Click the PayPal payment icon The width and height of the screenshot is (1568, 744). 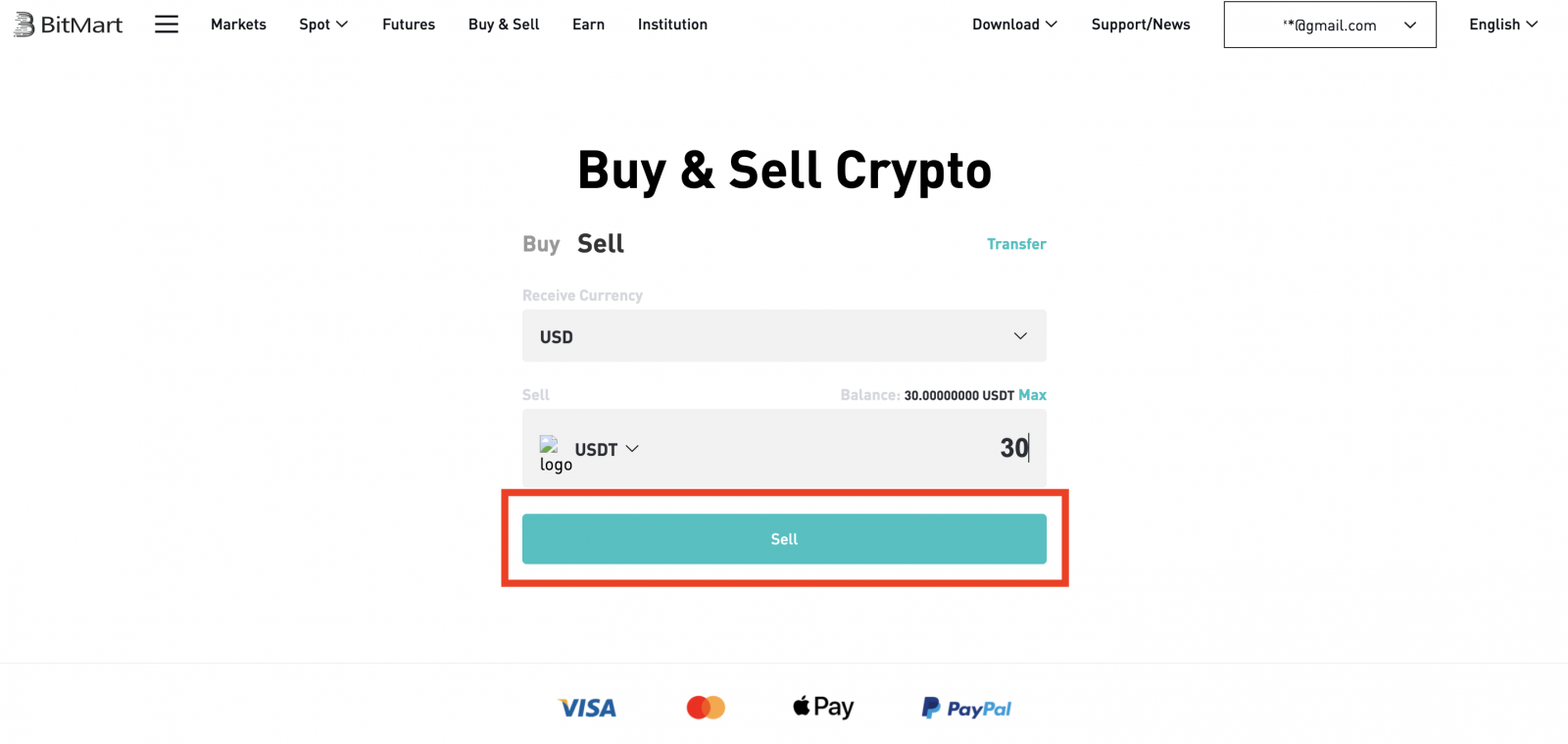point(964,707)
